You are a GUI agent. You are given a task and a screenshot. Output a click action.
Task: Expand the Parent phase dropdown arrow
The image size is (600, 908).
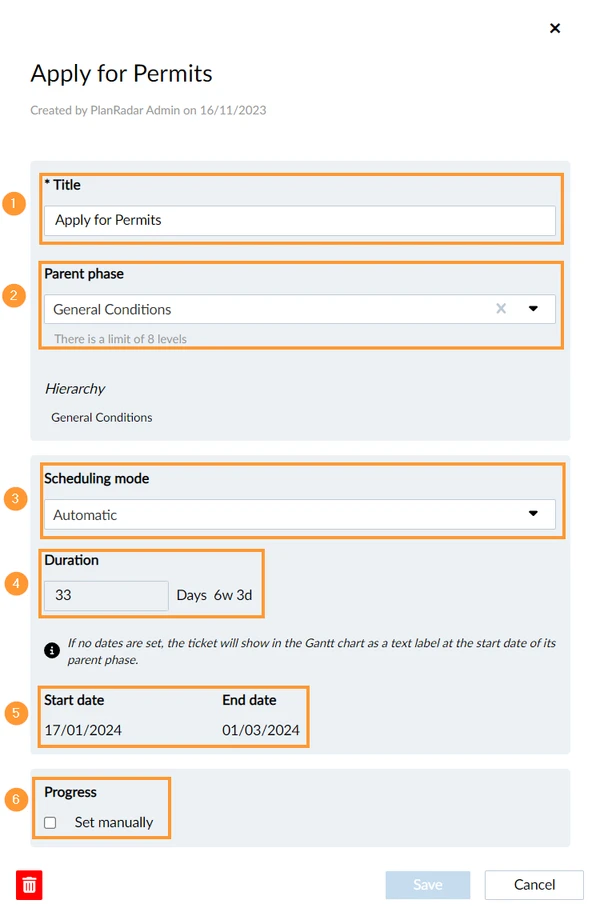(533, 309)
